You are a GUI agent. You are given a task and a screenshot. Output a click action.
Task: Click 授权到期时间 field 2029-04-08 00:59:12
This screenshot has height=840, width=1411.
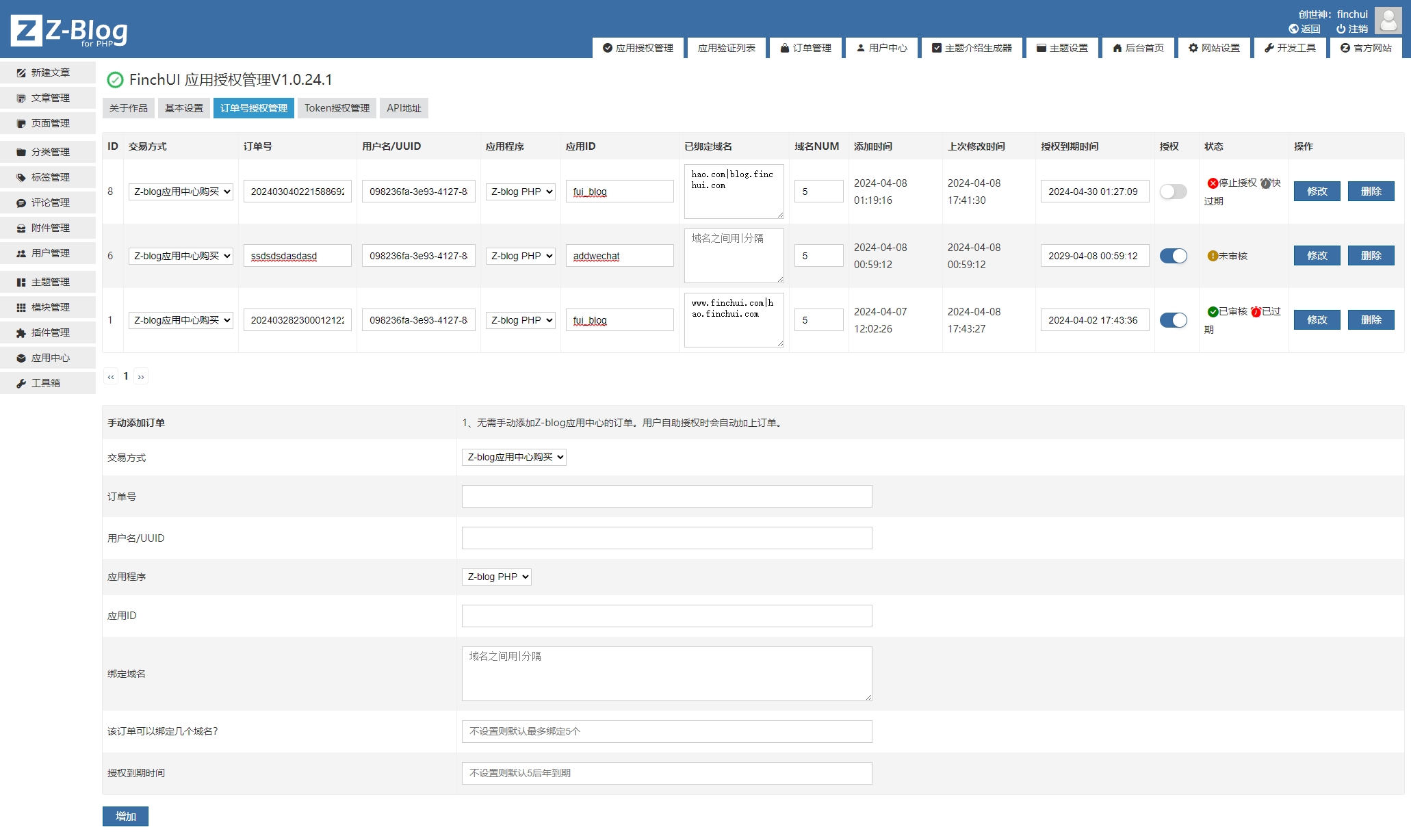point(1095,256)
